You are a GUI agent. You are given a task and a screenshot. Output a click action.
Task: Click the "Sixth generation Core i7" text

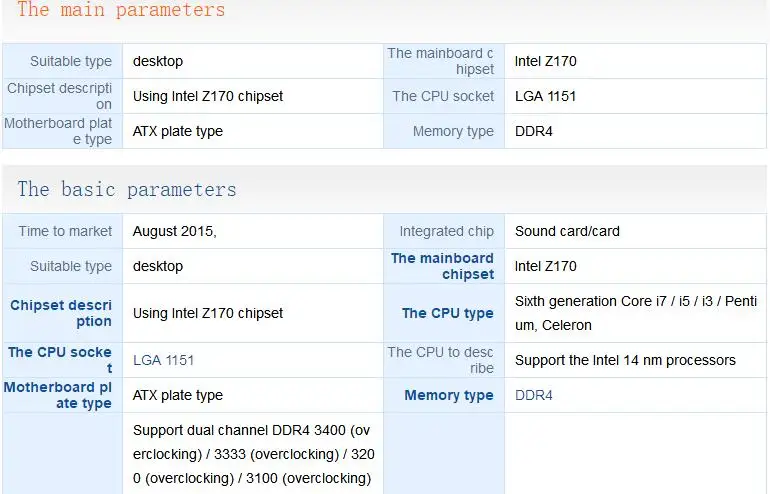[x=591, y=301]
